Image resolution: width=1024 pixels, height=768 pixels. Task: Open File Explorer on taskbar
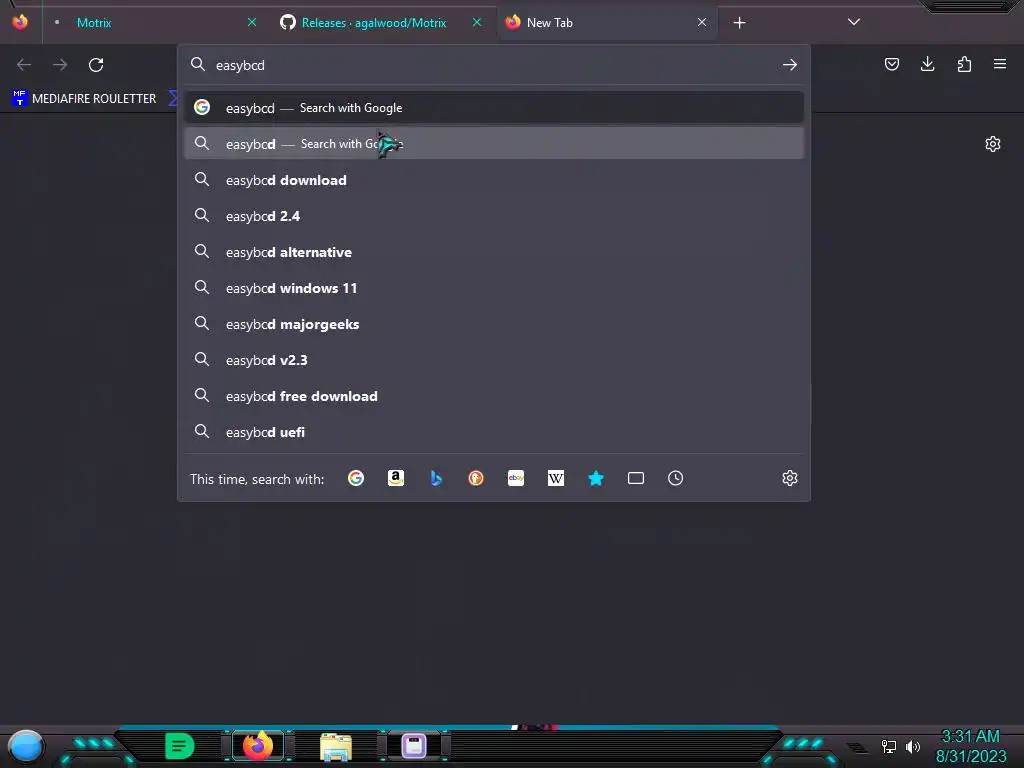[336, 746]
